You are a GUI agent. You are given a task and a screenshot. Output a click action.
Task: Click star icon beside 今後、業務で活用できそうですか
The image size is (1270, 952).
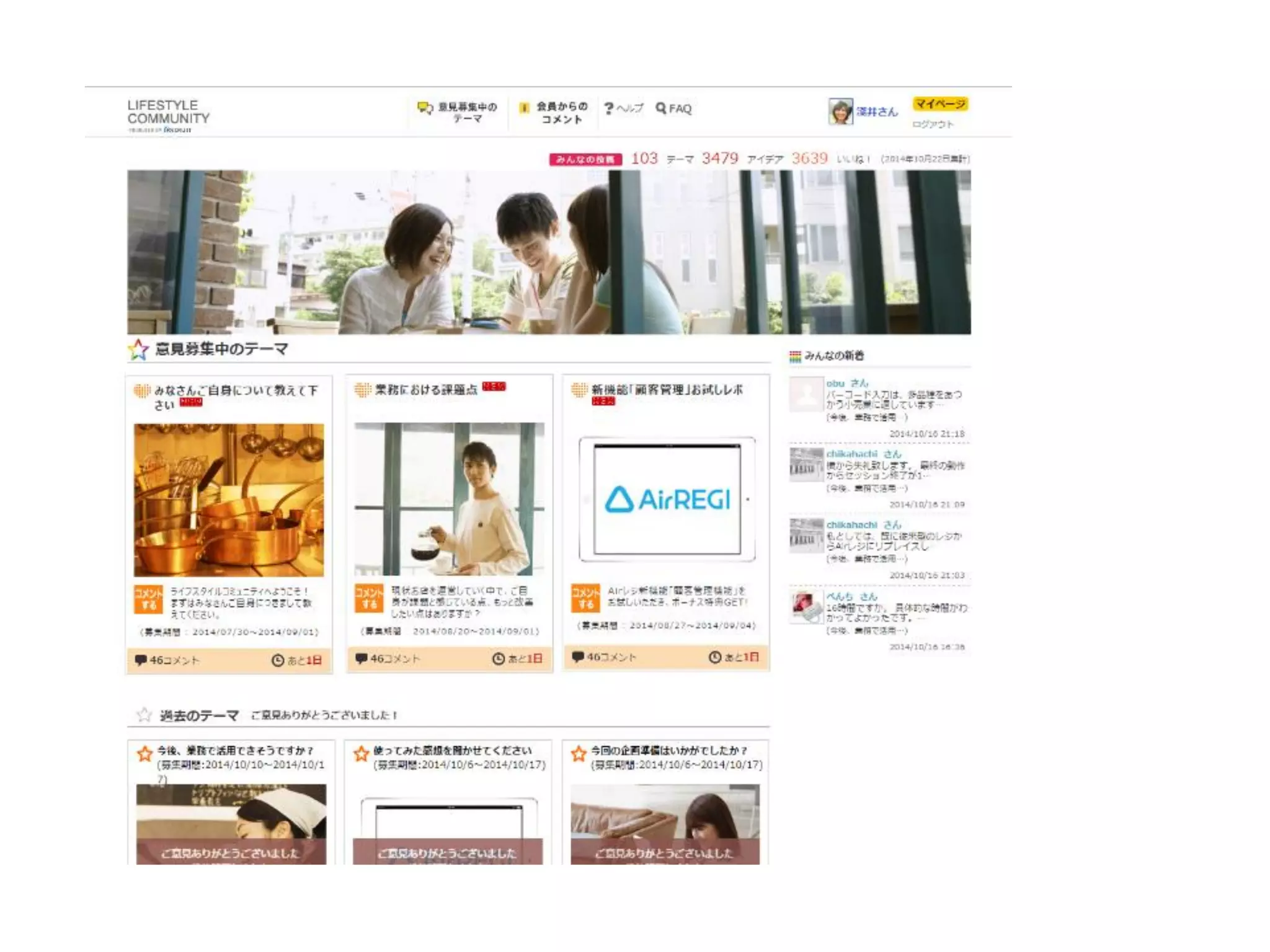pyautogui.click(x=144, y=754)
